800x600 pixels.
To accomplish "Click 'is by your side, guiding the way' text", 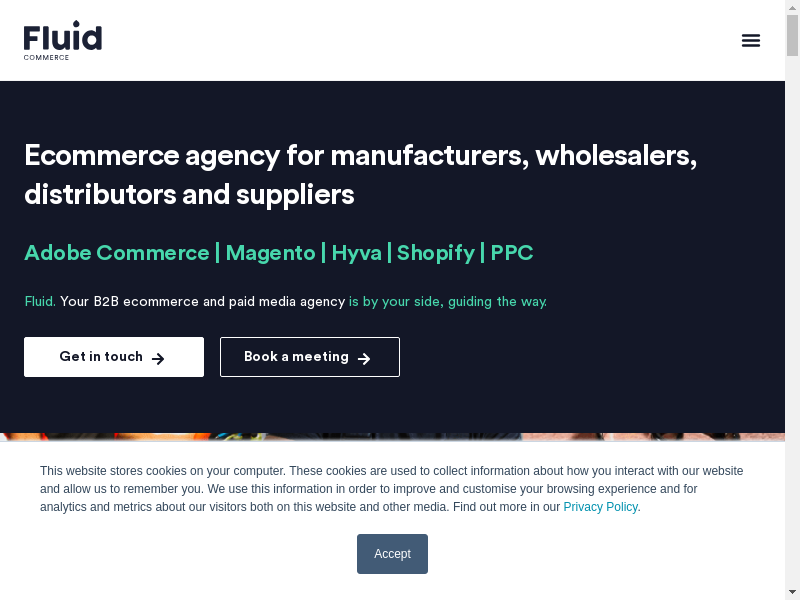I will point(447,302).
